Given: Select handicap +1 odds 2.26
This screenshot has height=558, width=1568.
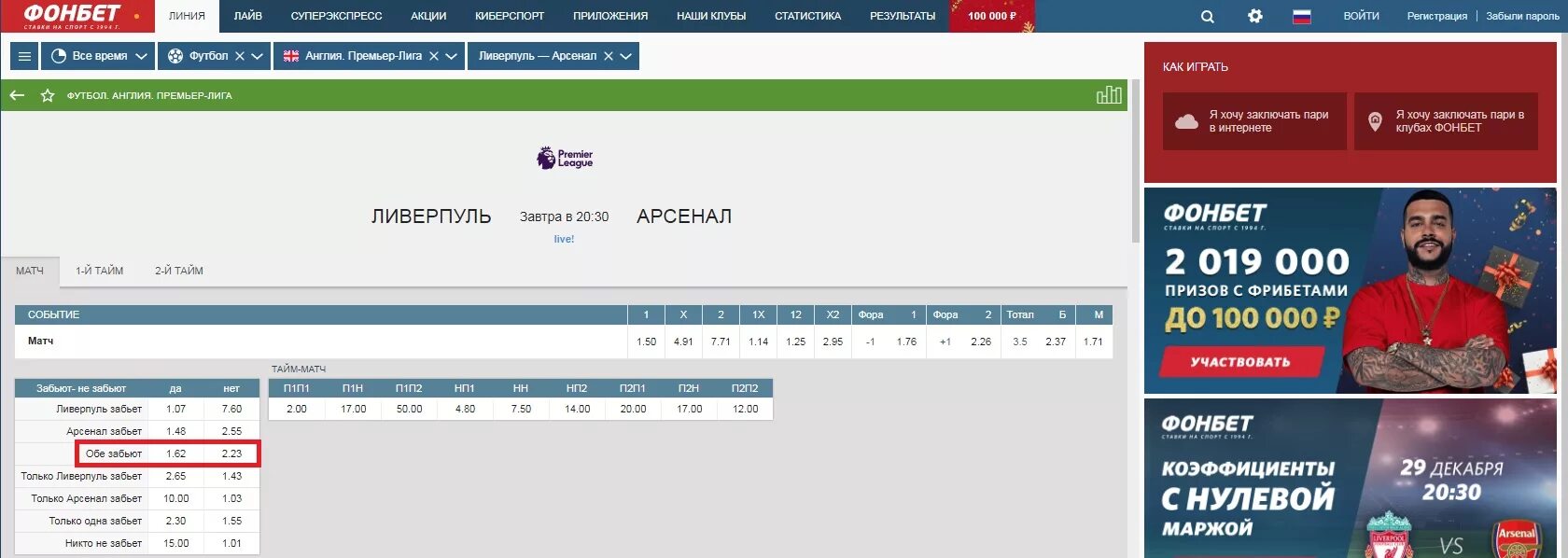Looking at the screenshot, I should (x=981, y=342).
